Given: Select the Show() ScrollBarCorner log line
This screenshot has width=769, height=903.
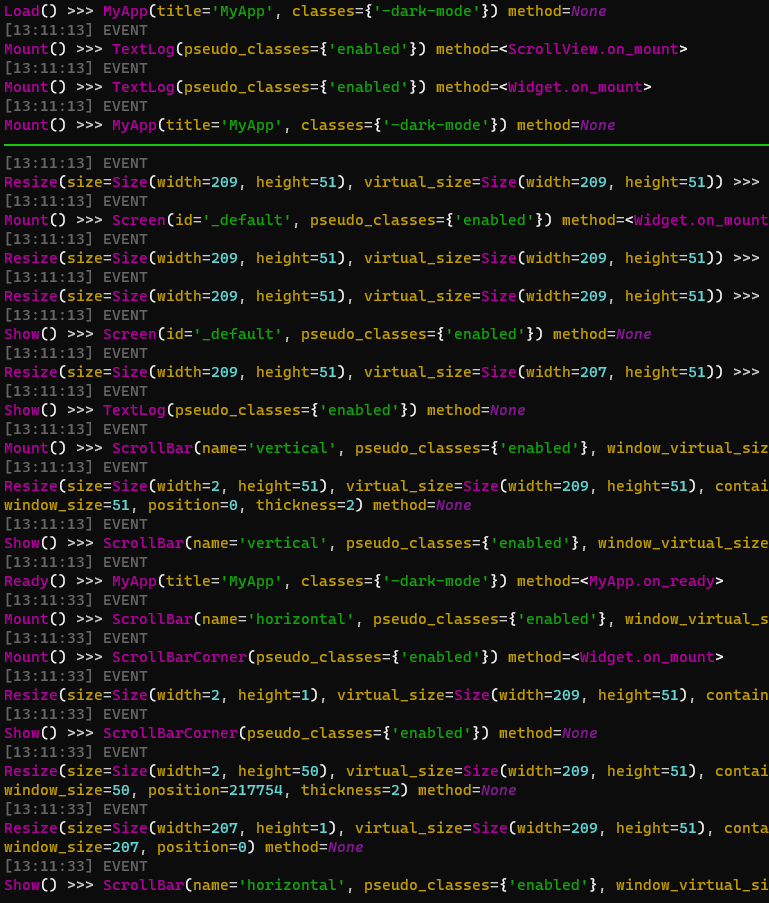Looking at the screenshot, I should pos(301,733).
